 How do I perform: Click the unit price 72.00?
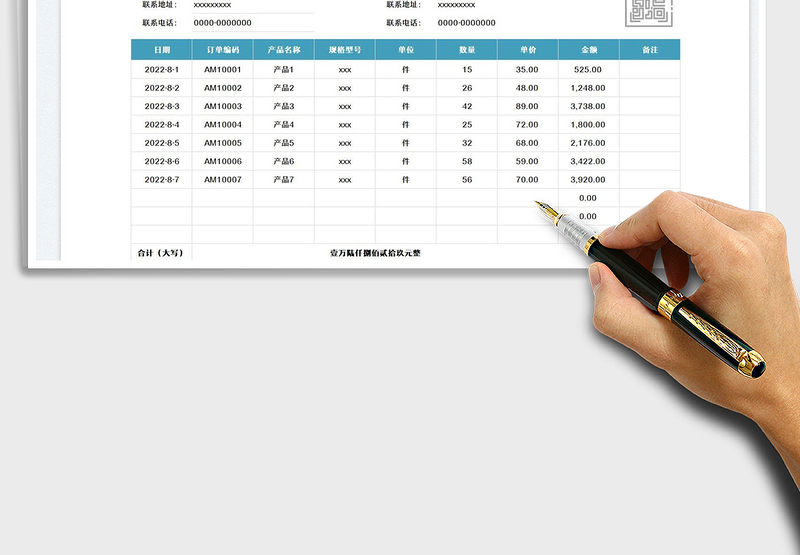(527, 124)
